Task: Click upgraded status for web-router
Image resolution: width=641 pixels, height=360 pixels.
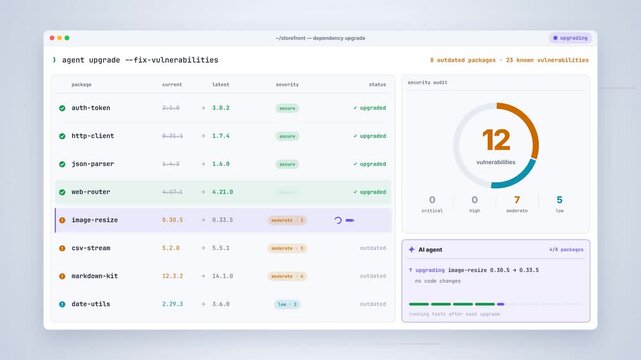Action: tap(370, 192)
